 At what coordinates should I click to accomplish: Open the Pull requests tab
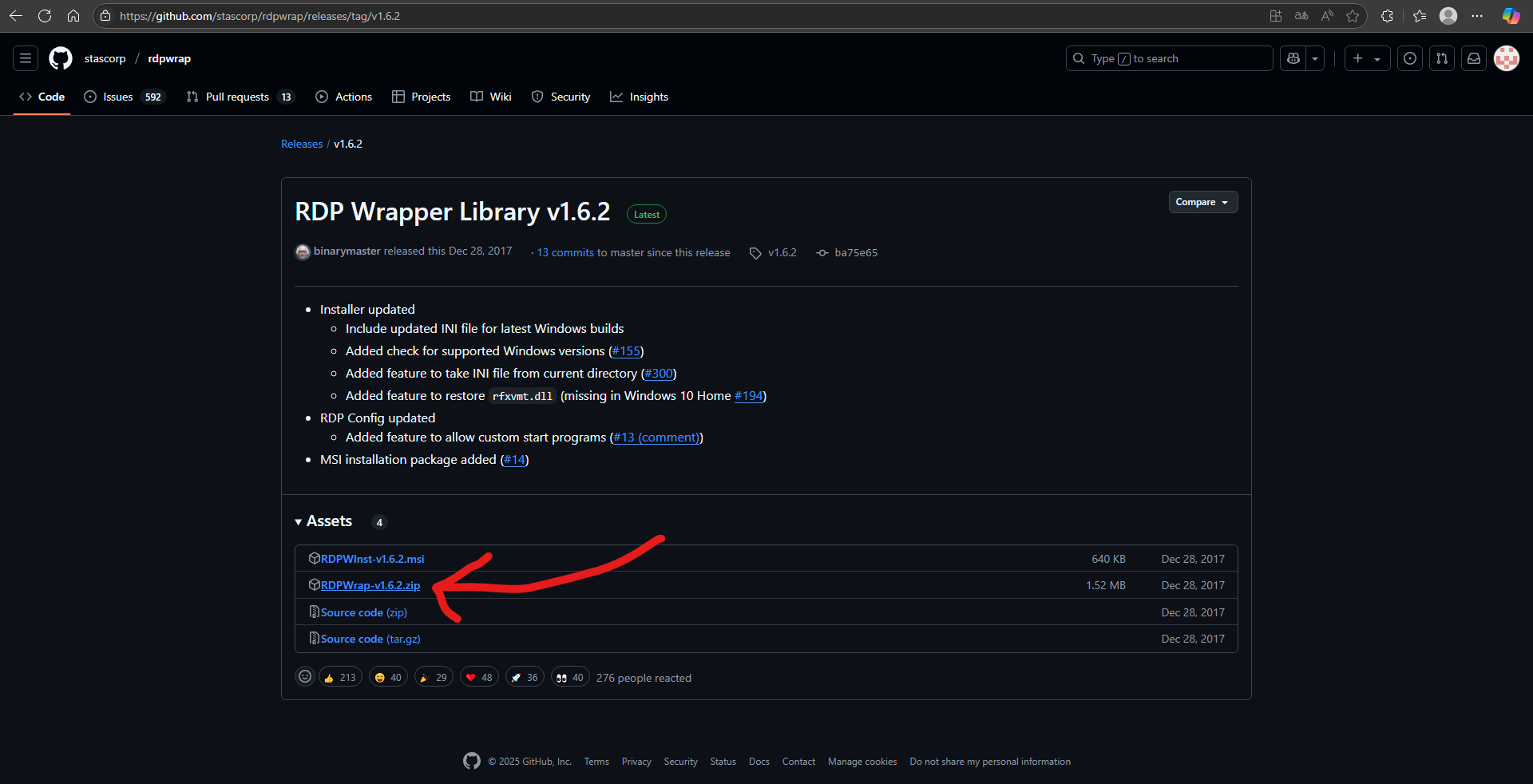(x=240, y=97)
